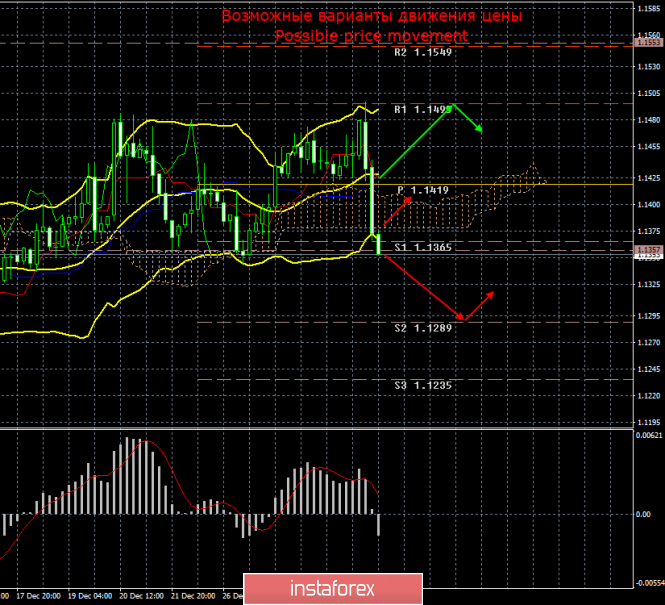Click the -0.00554 indicator scale value
Screen dimensions: 665x605
(649, 583)
